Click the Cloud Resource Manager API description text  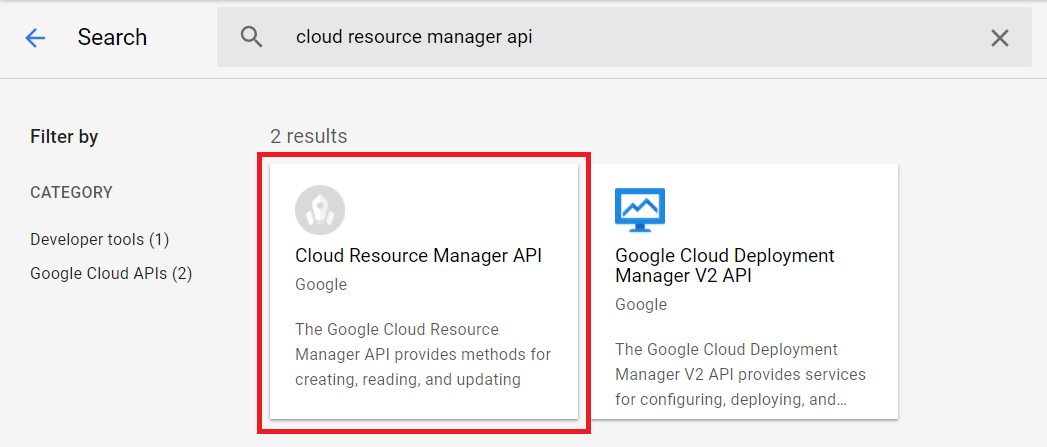point(423,355)
